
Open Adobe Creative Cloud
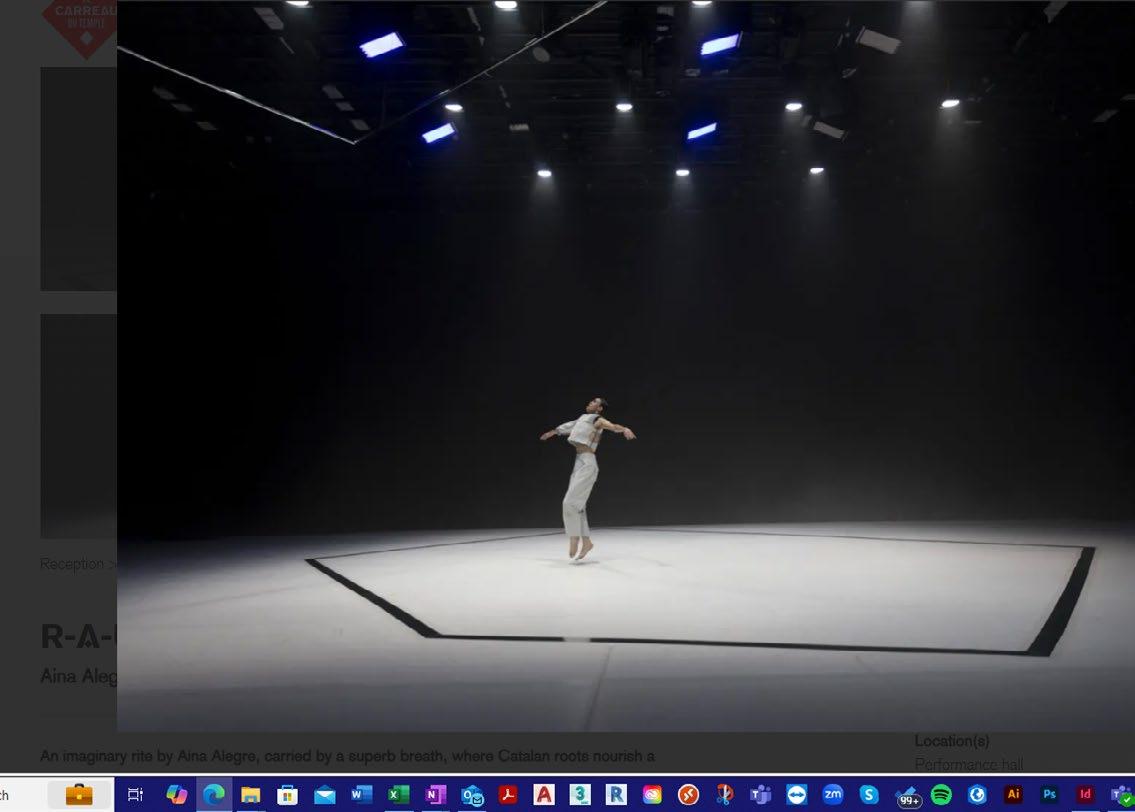(652, 795)
